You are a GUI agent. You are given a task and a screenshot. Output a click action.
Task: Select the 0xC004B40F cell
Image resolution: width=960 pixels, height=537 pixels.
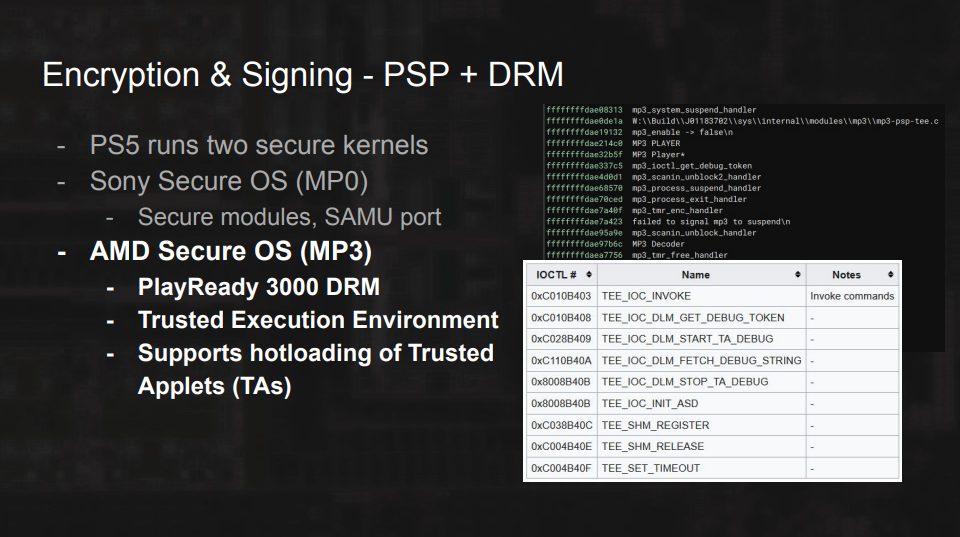562,468
